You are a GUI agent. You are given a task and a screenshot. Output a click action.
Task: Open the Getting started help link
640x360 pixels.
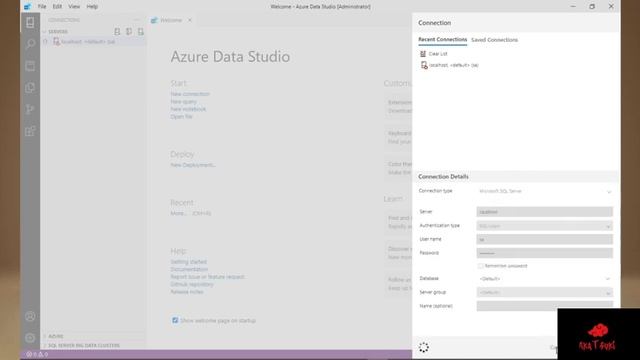coord(189,262)
